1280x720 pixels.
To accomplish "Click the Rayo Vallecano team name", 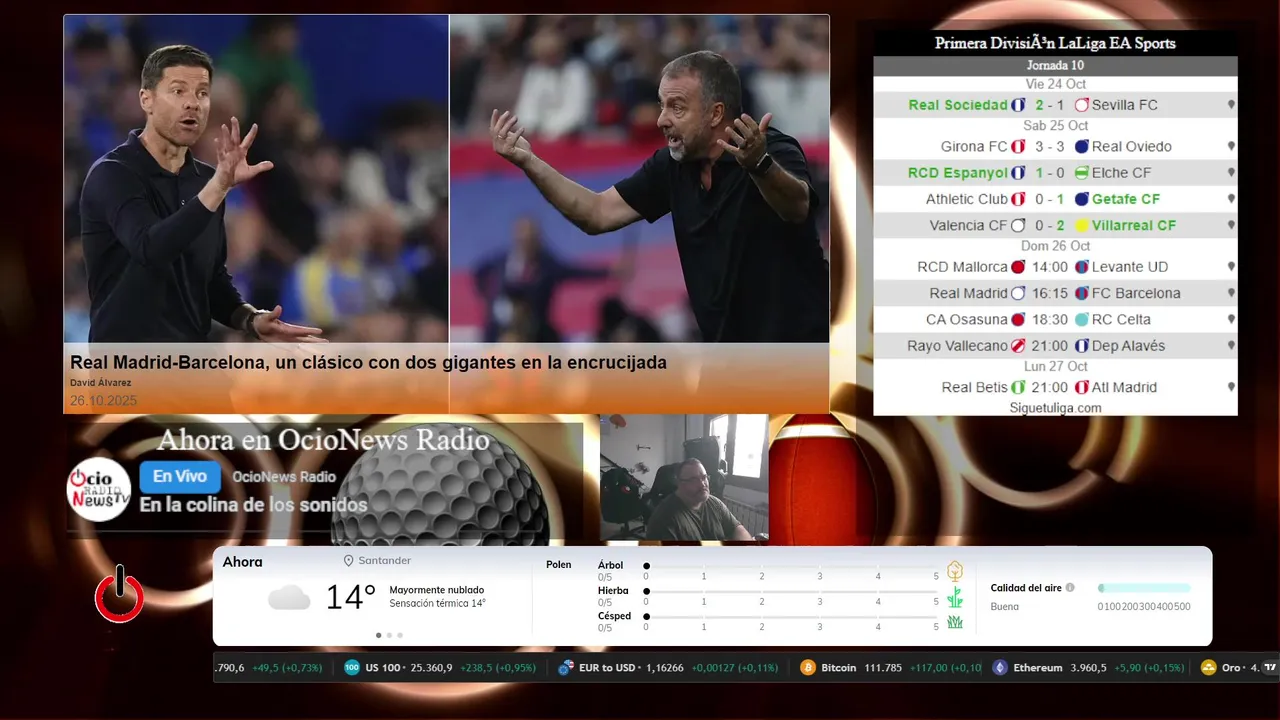I will pos(957,346).
